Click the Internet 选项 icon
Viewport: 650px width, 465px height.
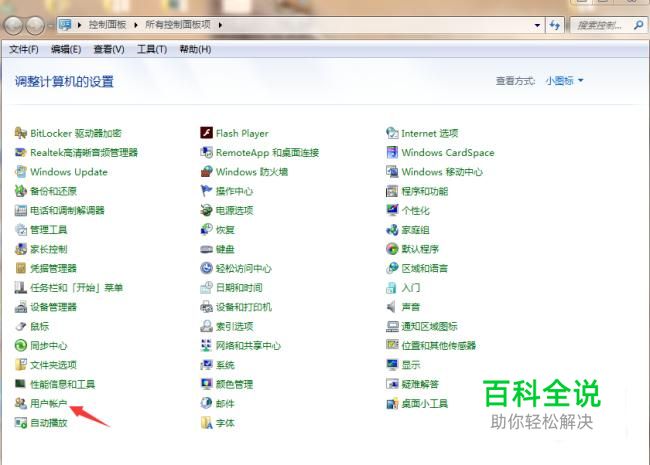tap(392, 133)
